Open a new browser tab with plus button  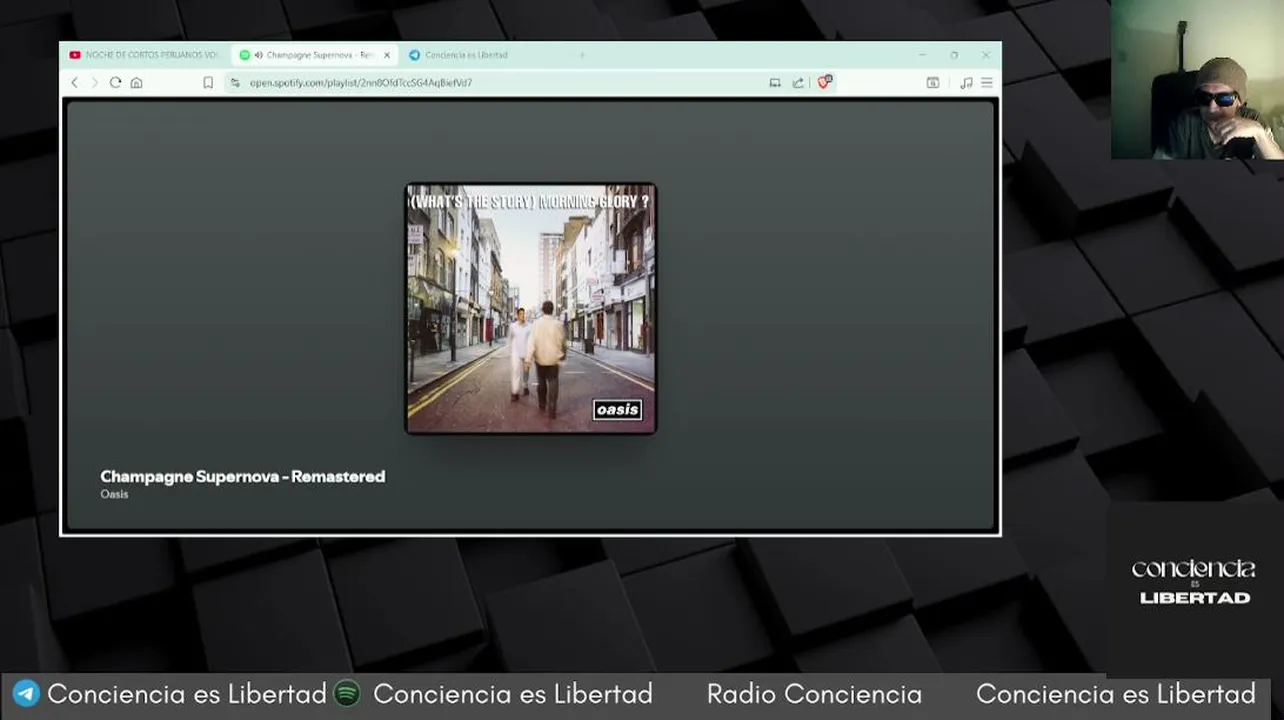click(582, 55)
